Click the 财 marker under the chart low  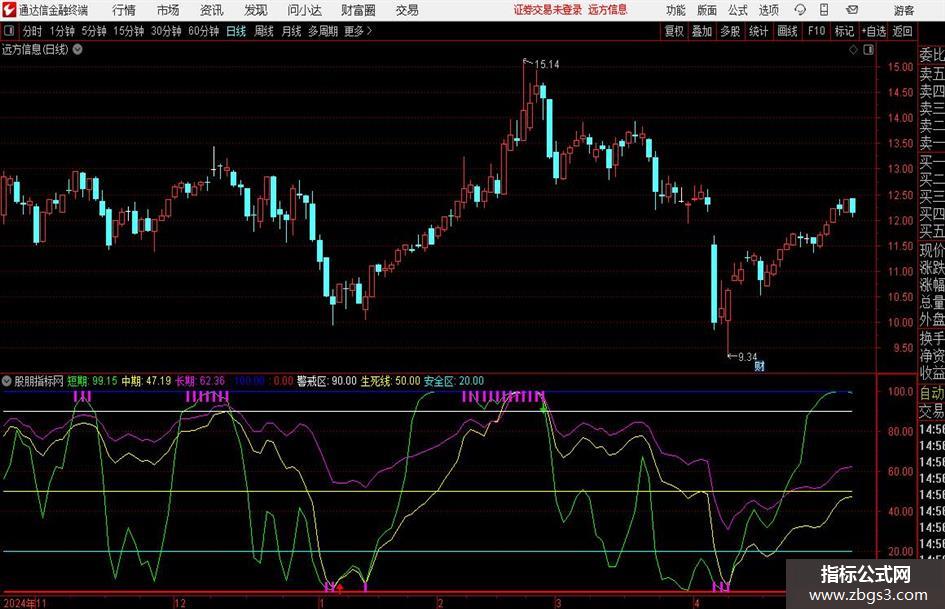point(759,365)
